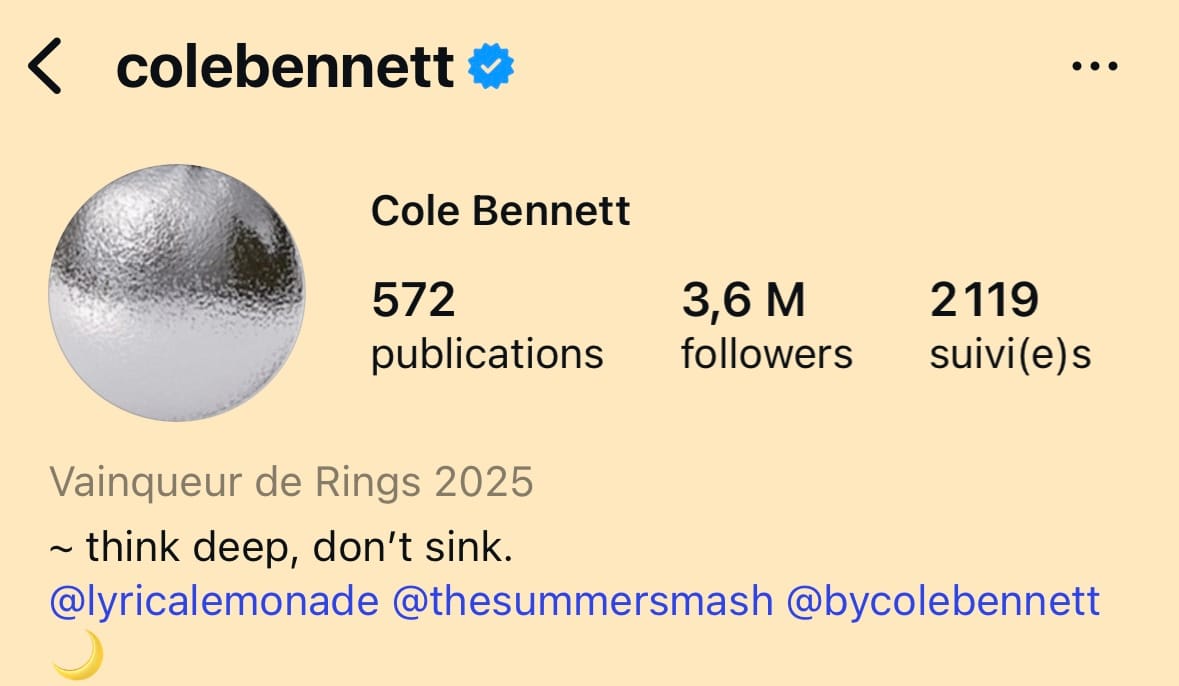Click the Vainqueur de Rings 2025 badge text
The width and height of the screenshot is (1179, 686).
293,481
